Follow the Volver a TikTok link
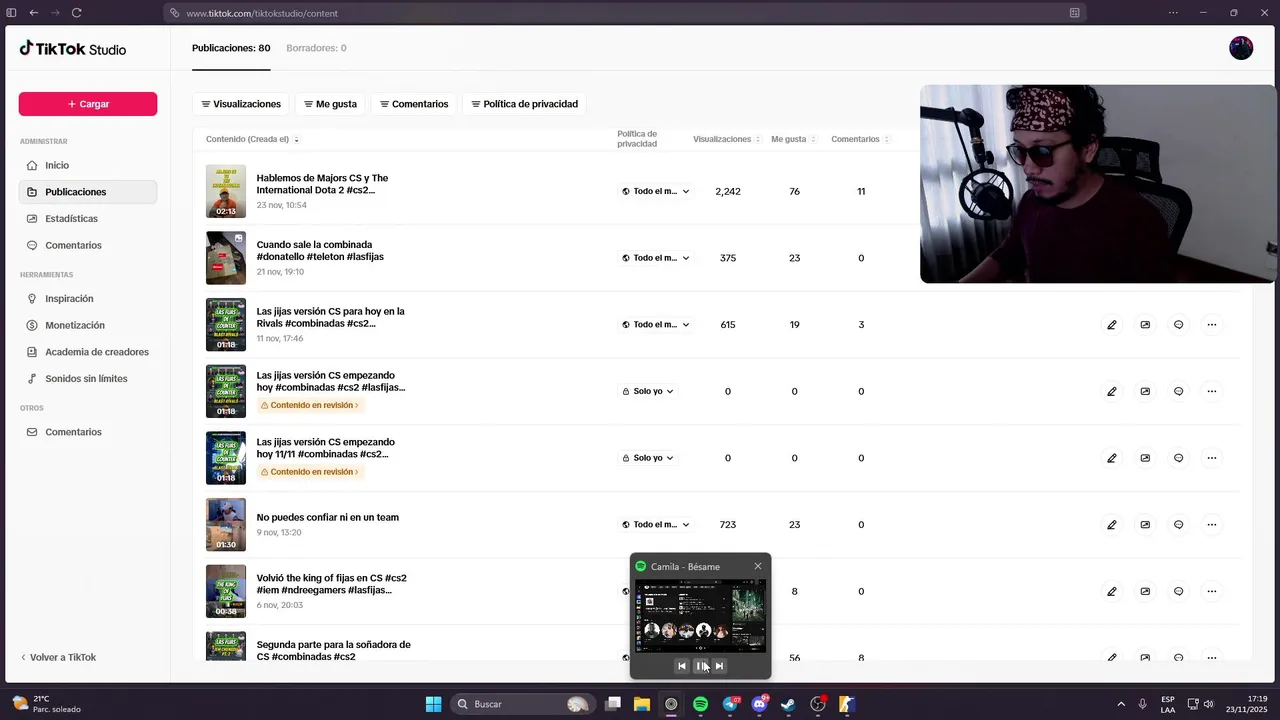 click(58, 657)
